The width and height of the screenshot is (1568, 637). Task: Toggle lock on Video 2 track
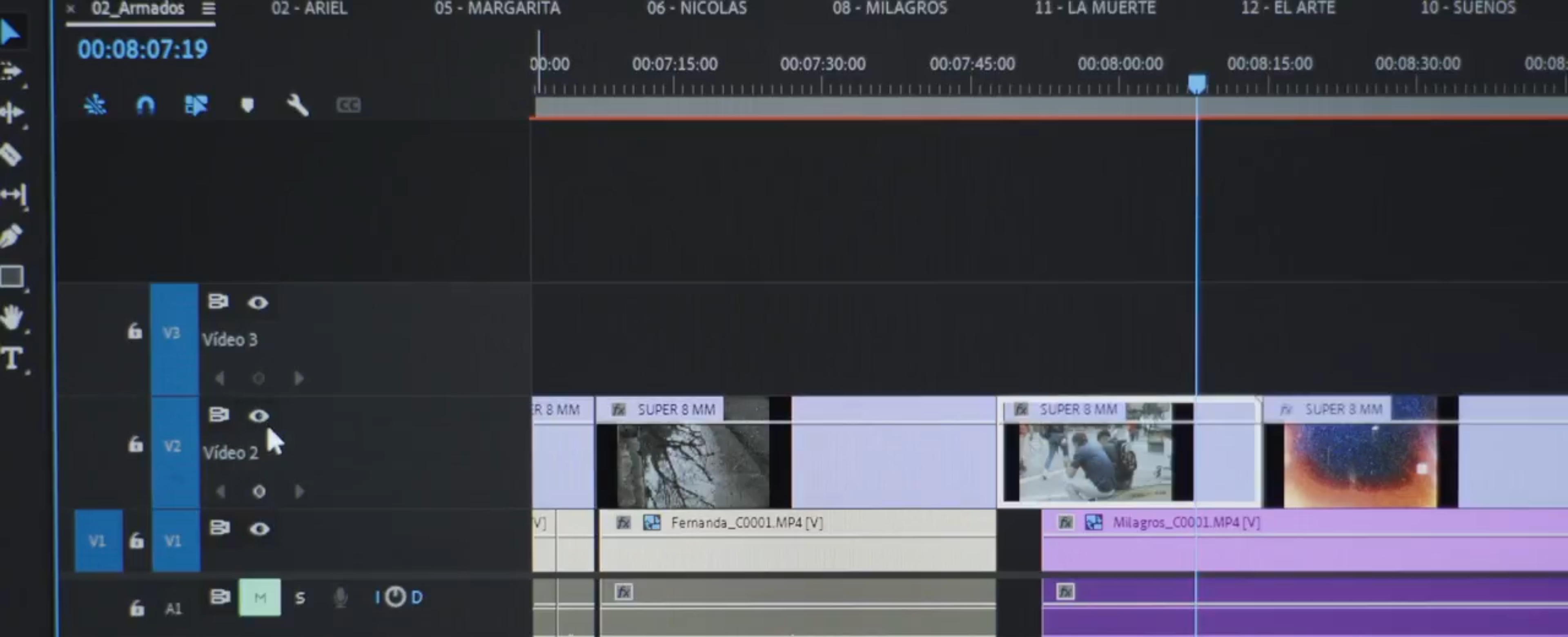tap(136, 445)
